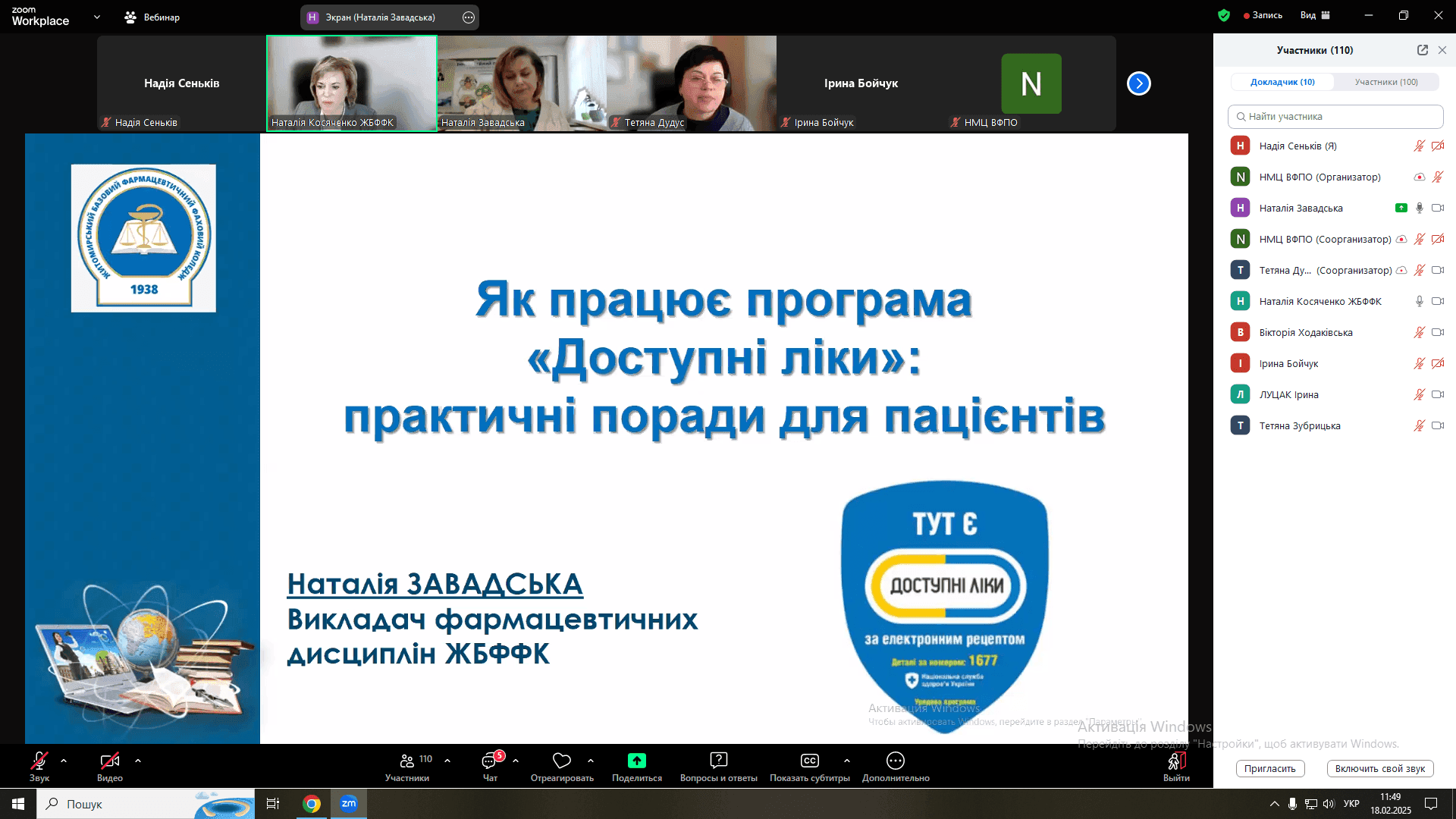Viewport: 1456px width, 819px height.
Task: Close the participants panel
Action: pyautogui.click(x=1442, y=50)
